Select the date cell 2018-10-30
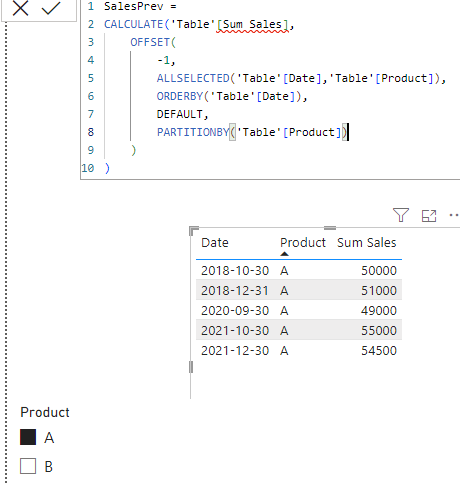The image size is (460, 484). tap(235, 270)
